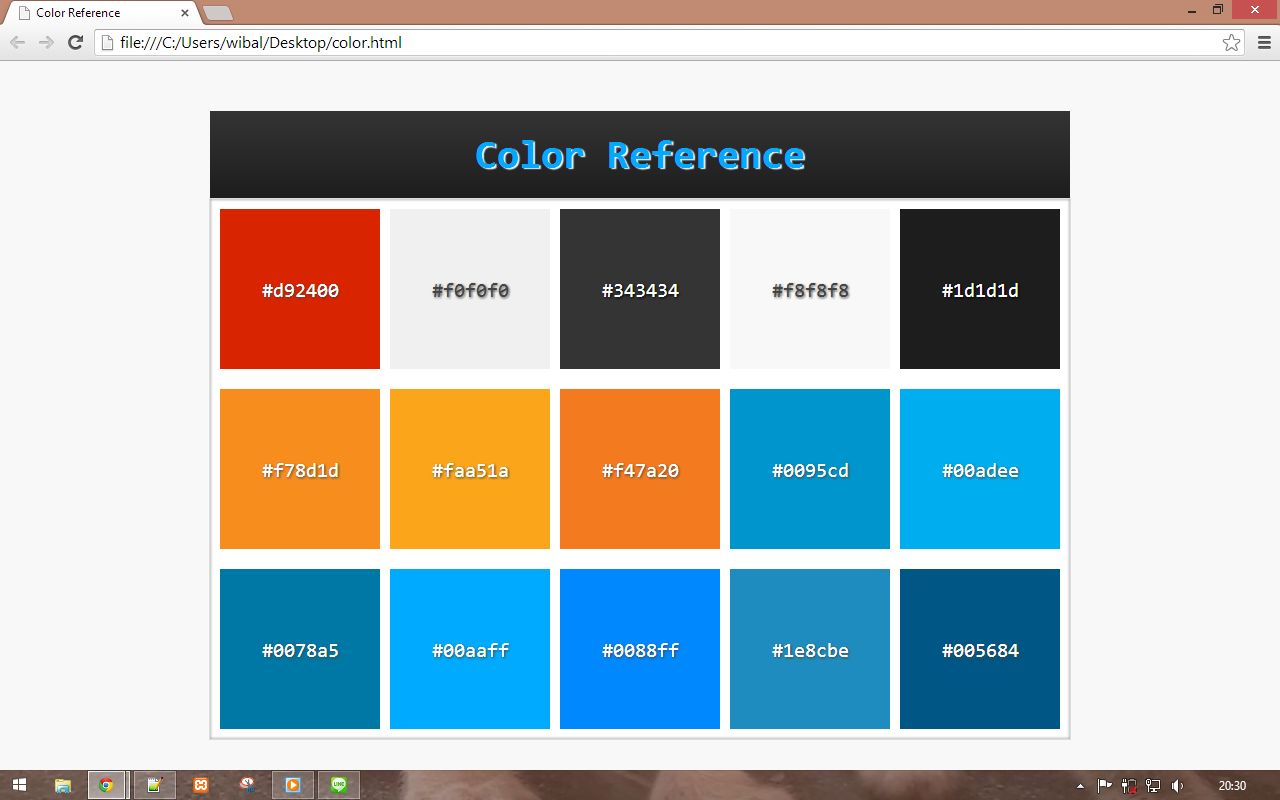
Task: Open the clock showing 20:30
Action: (1233, 786)
